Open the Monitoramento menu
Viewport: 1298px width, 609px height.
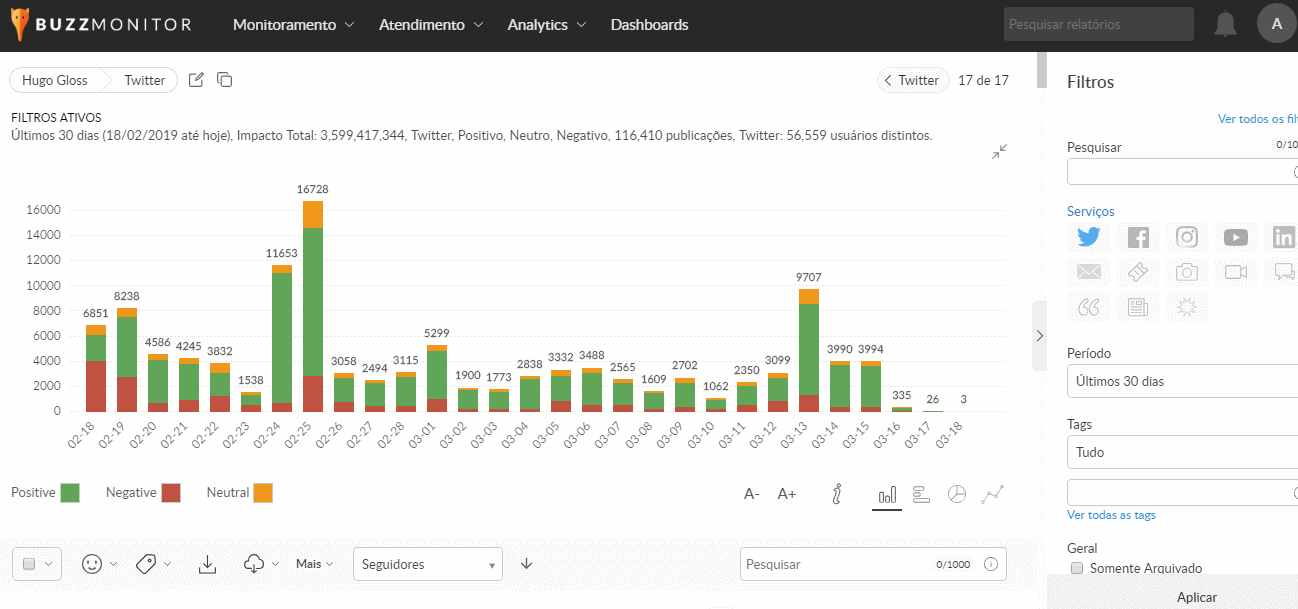click(293, 25)
